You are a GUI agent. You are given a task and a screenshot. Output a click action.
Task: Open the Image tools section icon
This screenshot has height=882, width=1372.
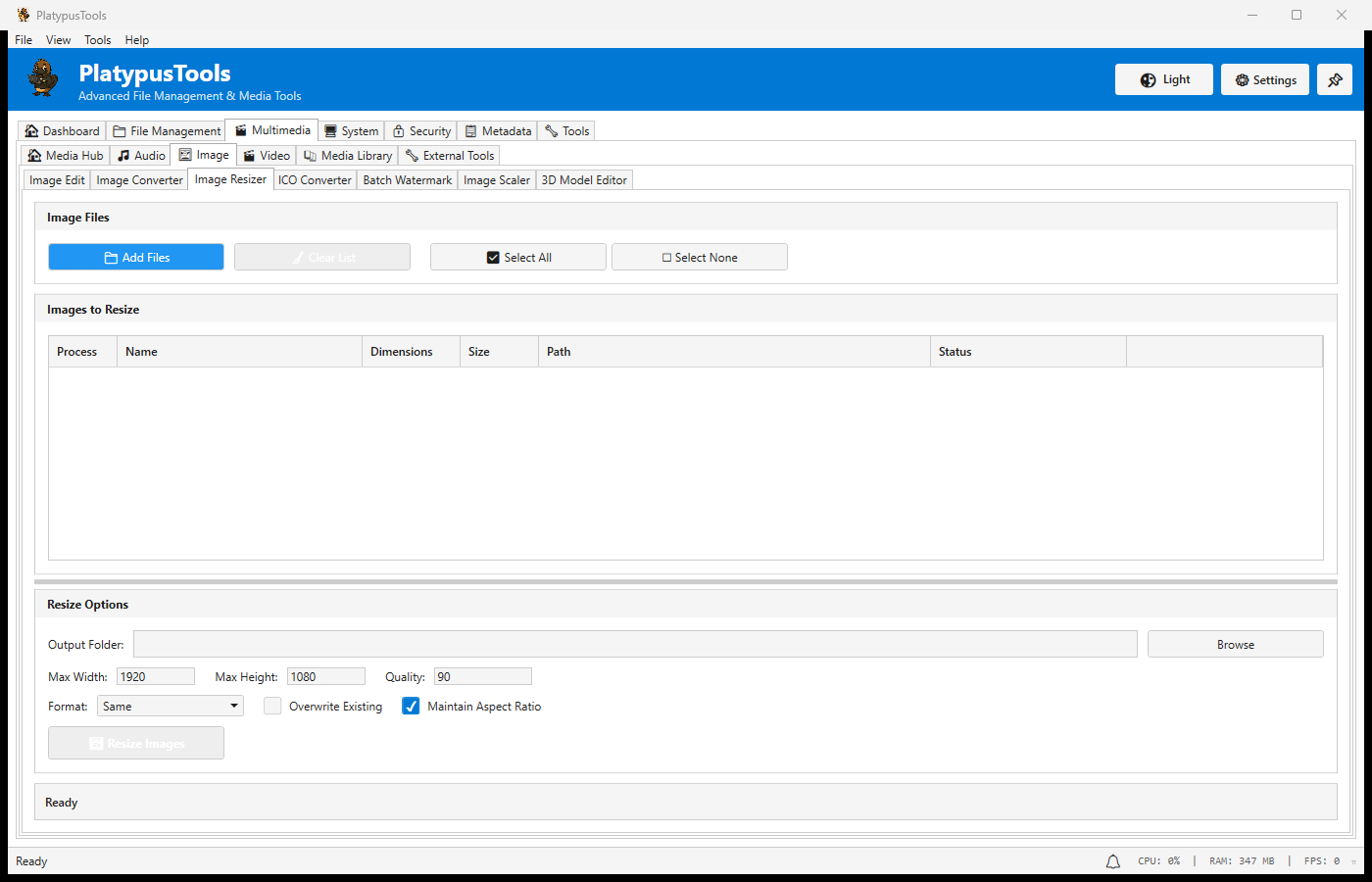(x=186, y=154)
